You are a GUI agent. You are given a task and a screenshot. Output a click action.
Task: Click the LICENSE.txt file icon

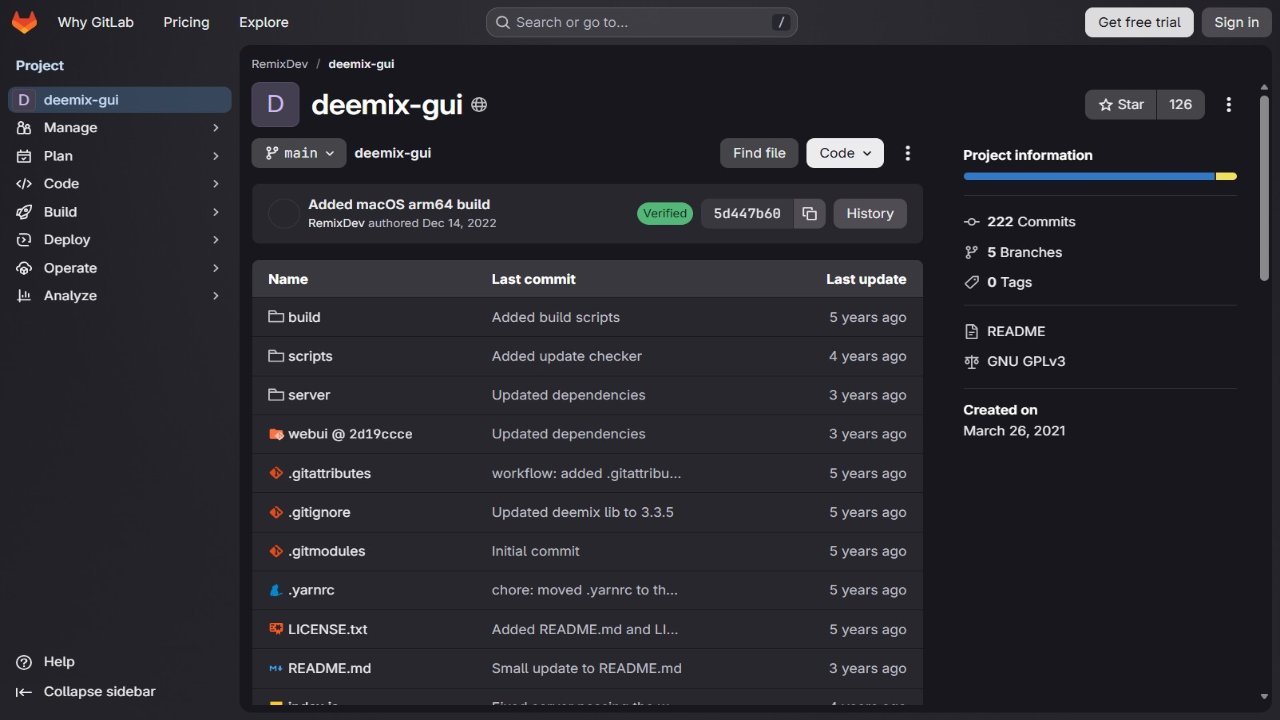coord(276,629)
